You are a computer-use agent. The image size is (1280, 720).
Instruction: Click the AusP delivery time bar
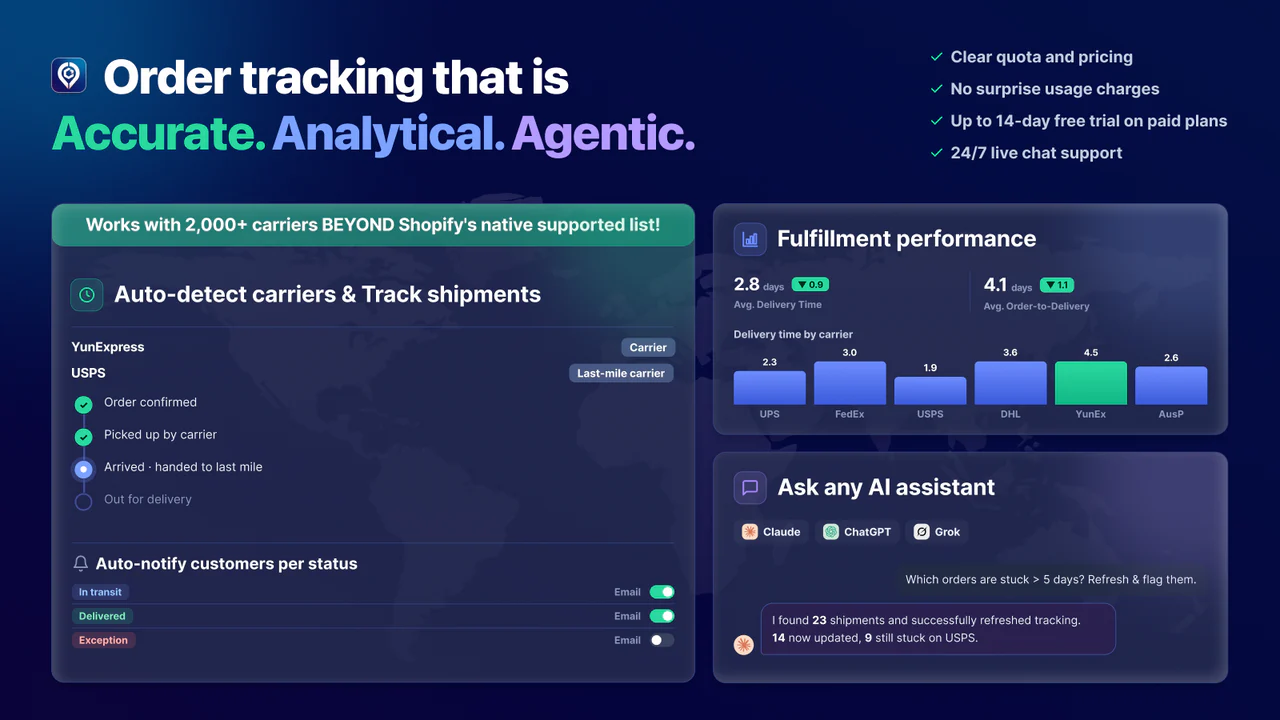[x=1171, y=386]
